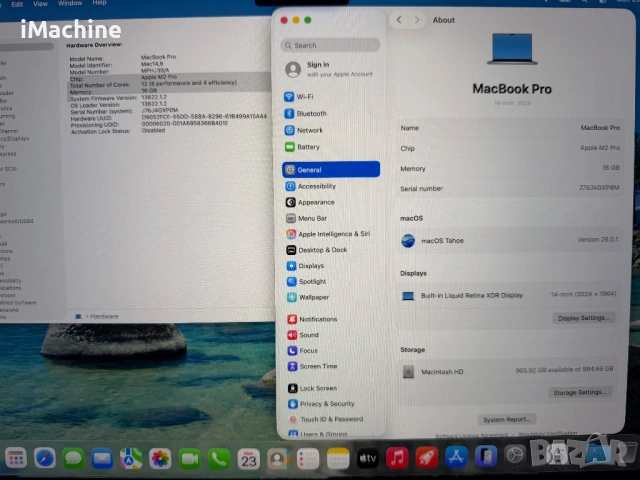Select Serial number row in About
This screenshot has width=640, height=480.
(x=510, y=188)
